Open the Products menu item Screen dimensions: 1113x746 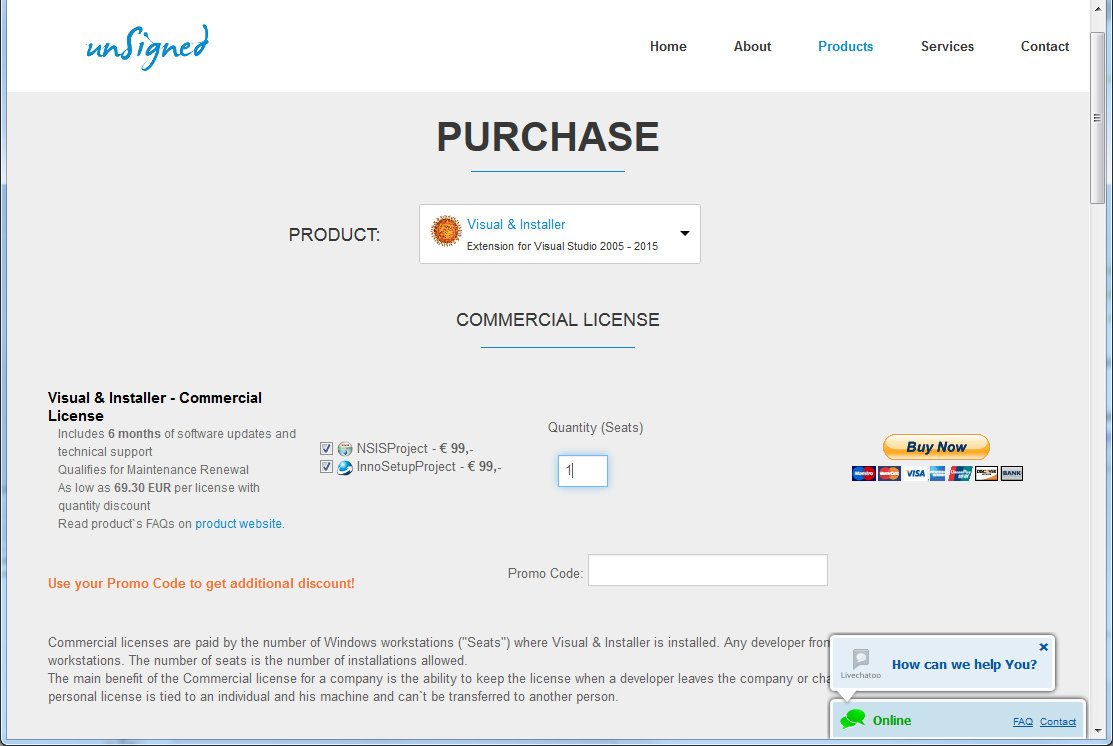tap(845, 46)
